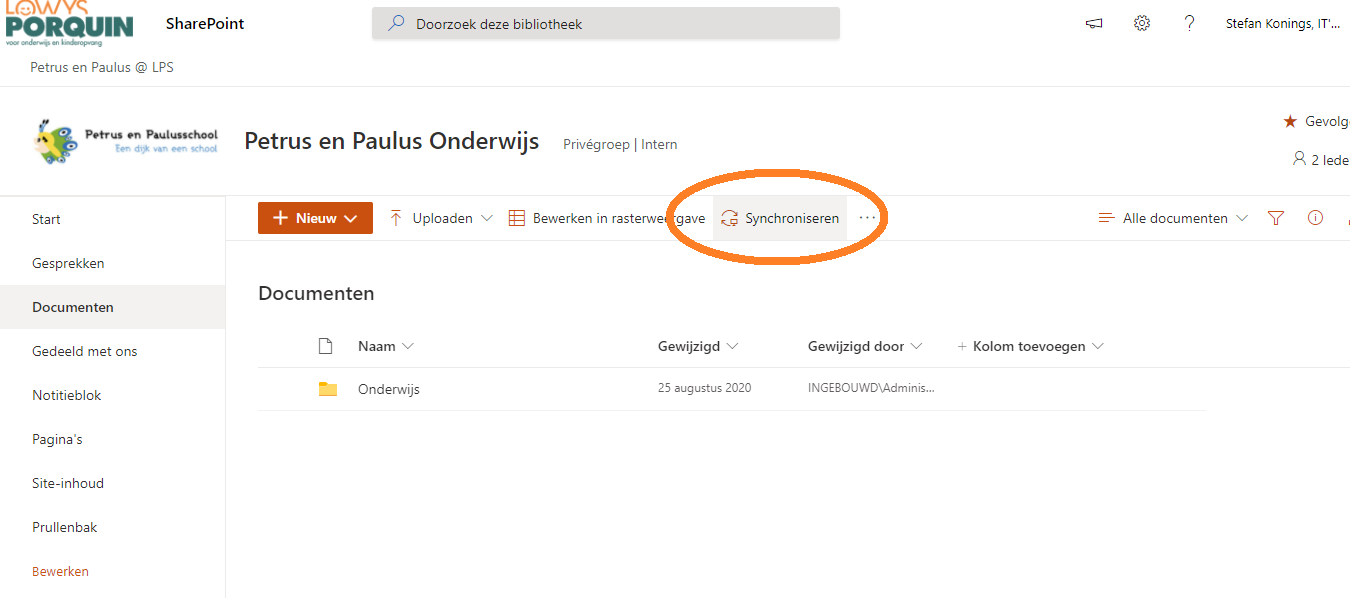Click the Bewerken navigation link
Viewport: 1350px width, 598px height.
coord(60,571)
